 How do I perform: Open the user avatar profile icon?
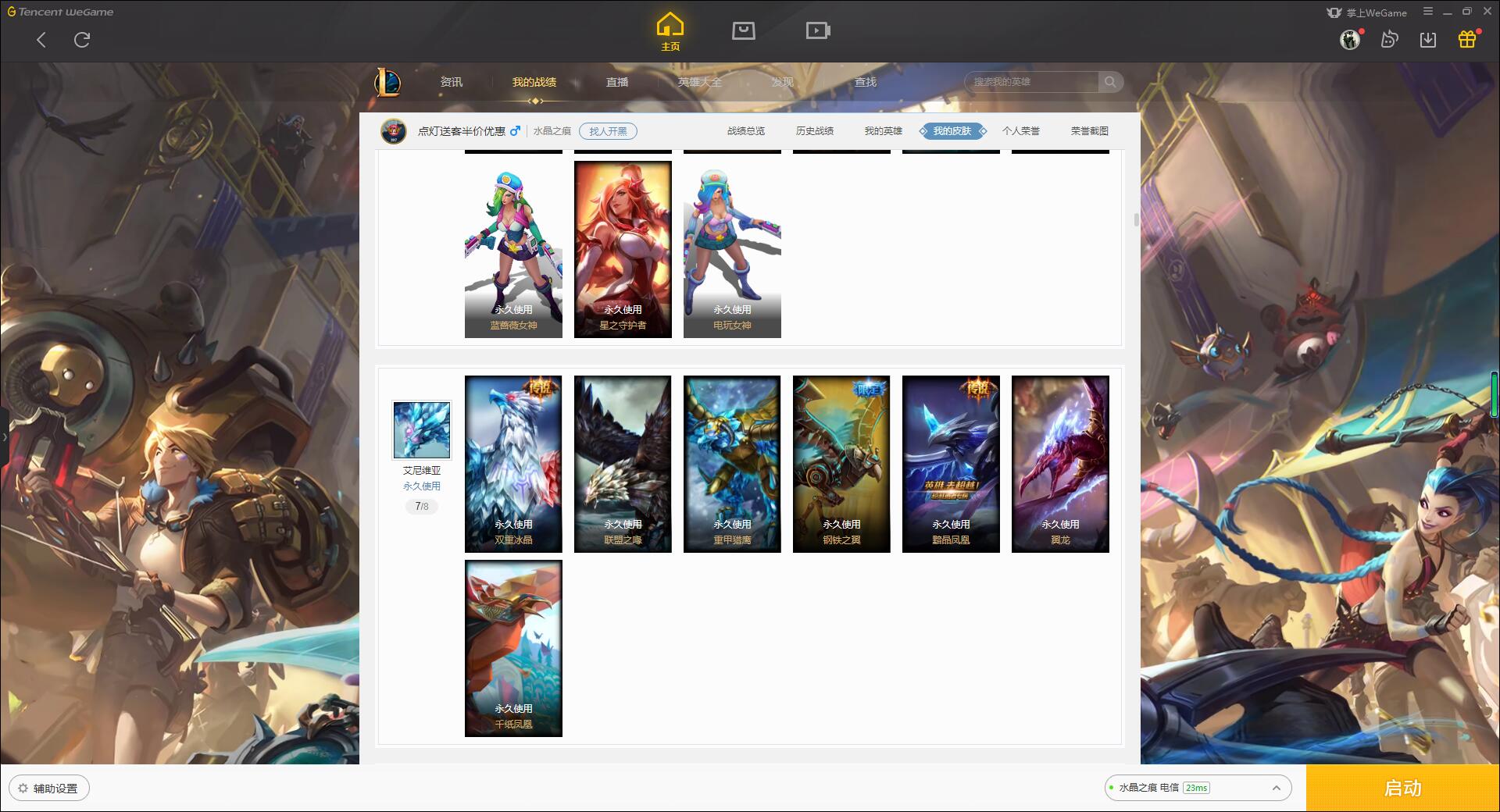pos(1349,39)
